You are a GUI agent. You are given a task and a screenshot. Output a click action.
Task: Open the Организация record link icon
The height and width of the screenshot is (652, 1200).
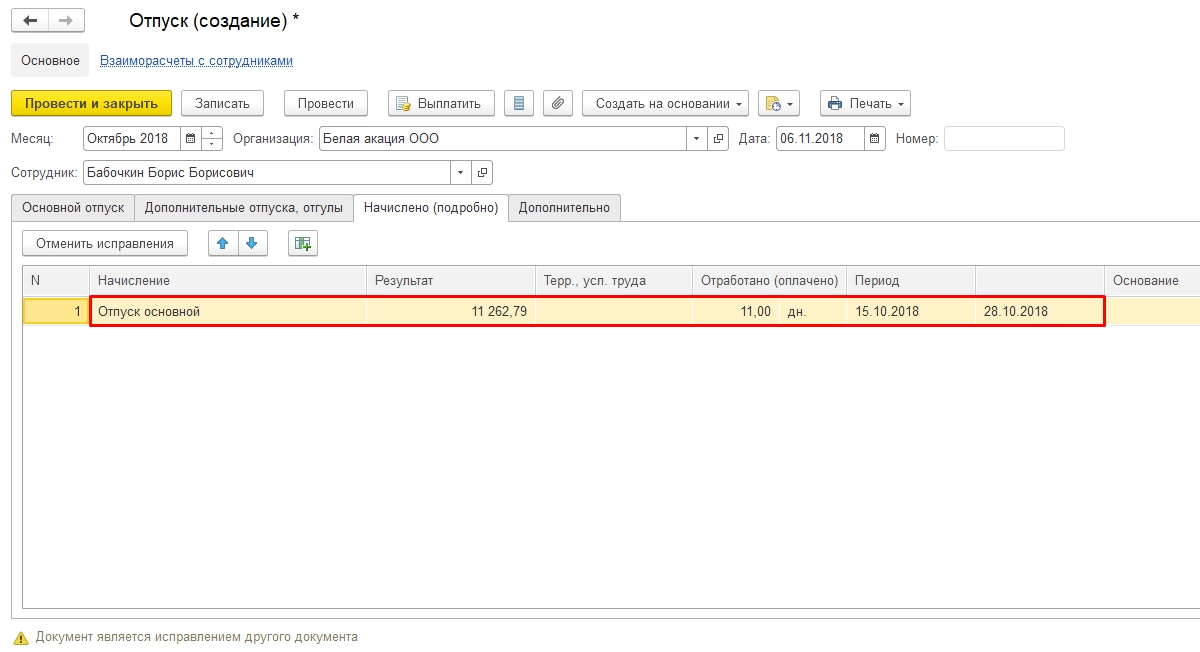(x=719, y=139)
